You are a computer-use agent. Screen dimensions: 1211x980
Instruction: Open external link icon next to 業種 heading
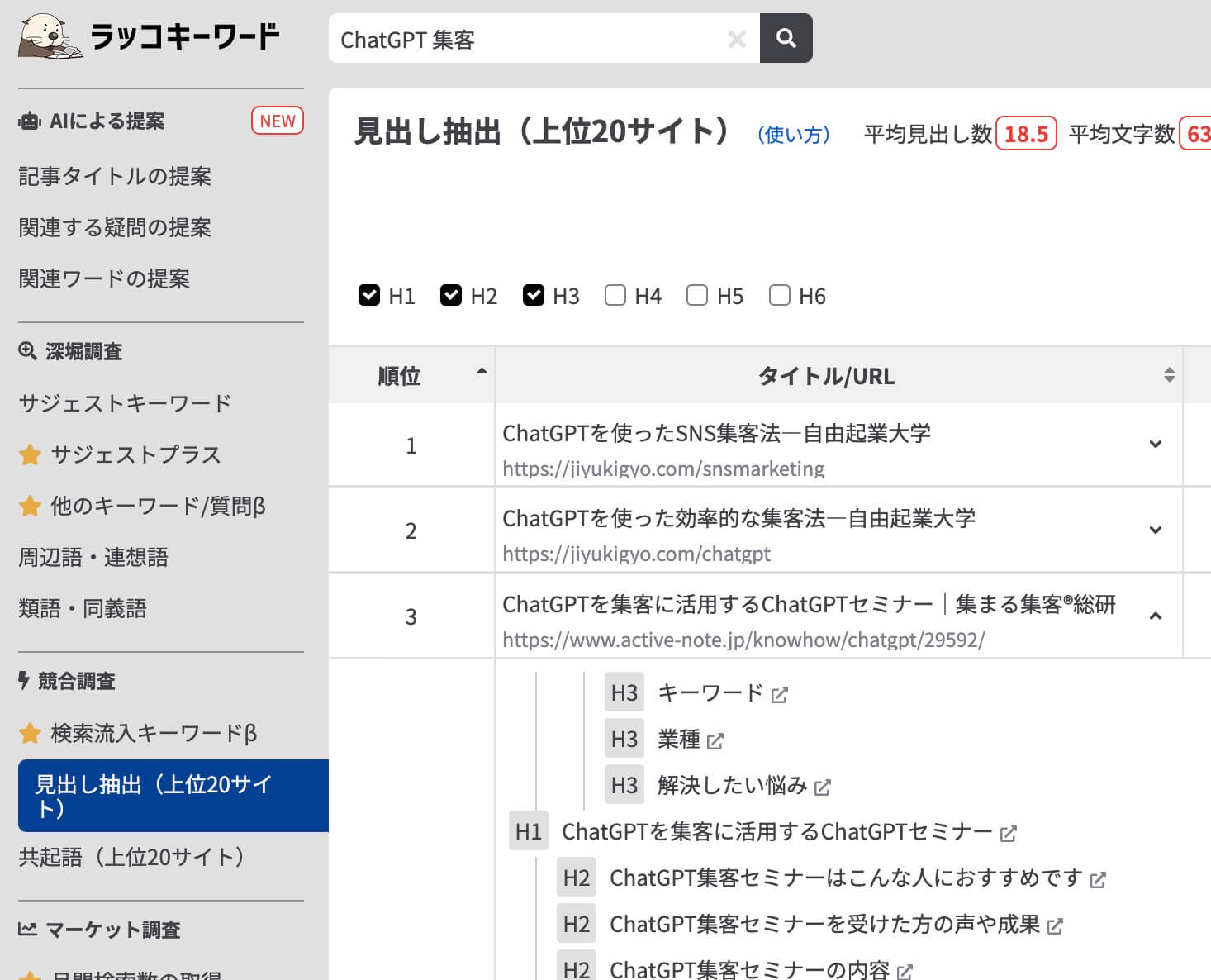(x=715, y=741)
